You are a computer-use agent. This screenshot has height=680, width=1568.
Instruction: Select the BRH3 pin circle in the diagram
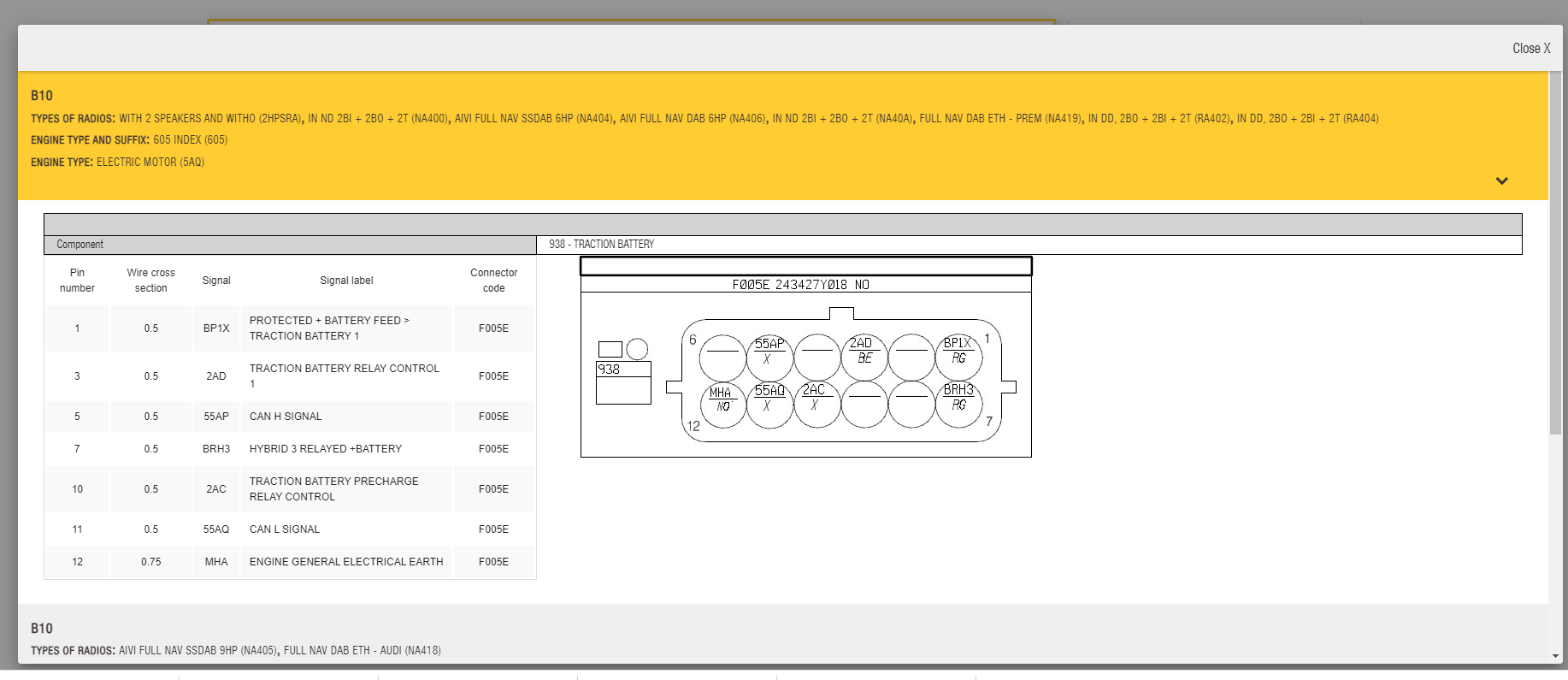tap(958, 404)
